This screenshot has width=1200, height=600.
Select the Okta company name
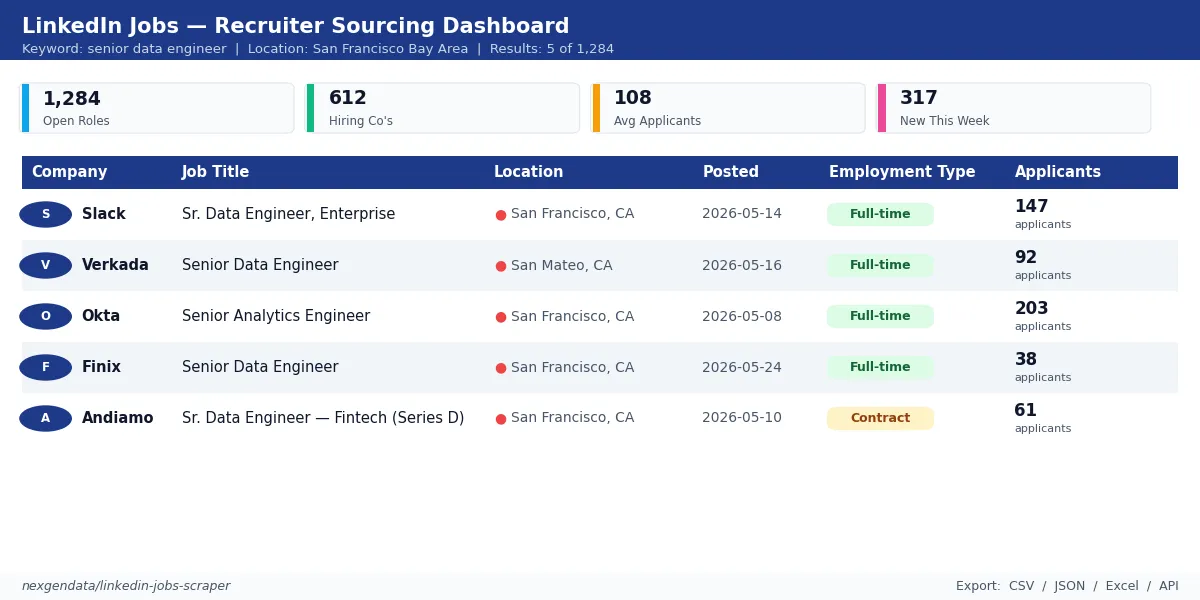(101, 317)
